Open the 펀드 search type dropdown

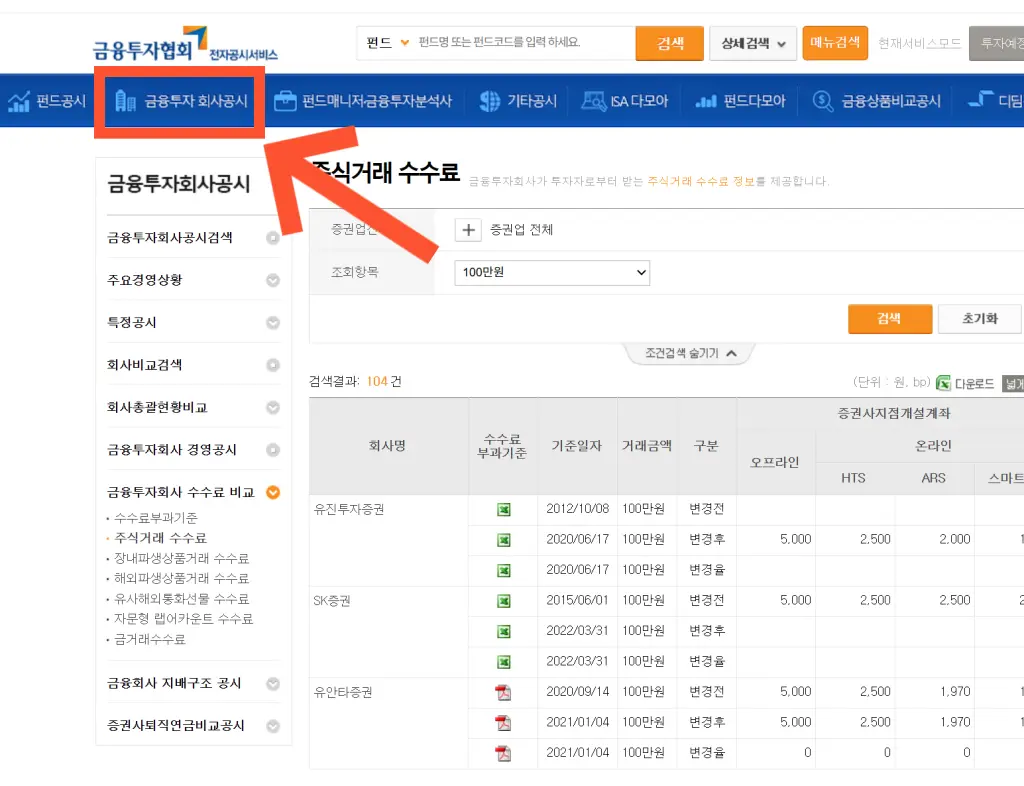387,43
